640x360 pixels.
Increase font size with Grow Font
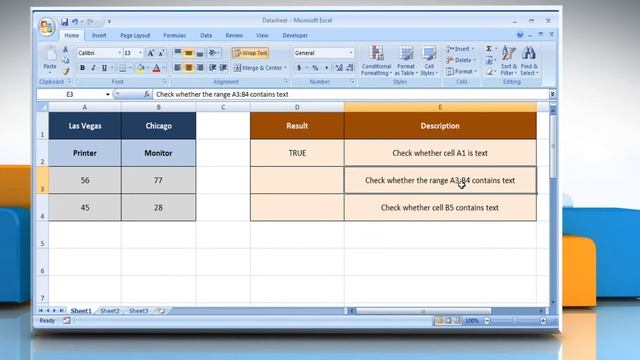coord(151,53)
